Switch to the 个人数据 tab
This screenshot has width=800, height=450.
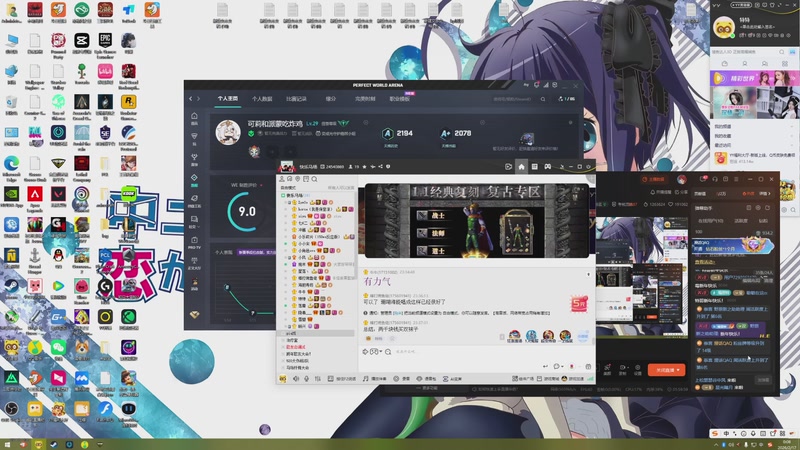pyautogui.click(x=262, y=99)
